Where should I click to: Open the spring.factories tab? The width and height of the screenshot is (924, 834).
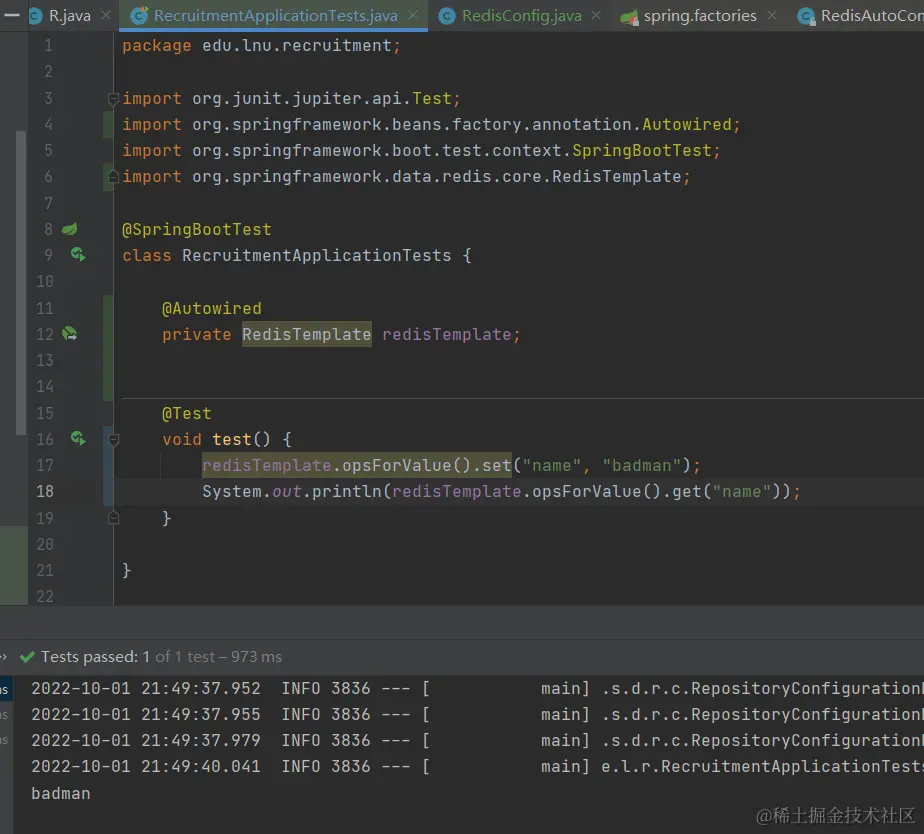click(x=699, y=16)
